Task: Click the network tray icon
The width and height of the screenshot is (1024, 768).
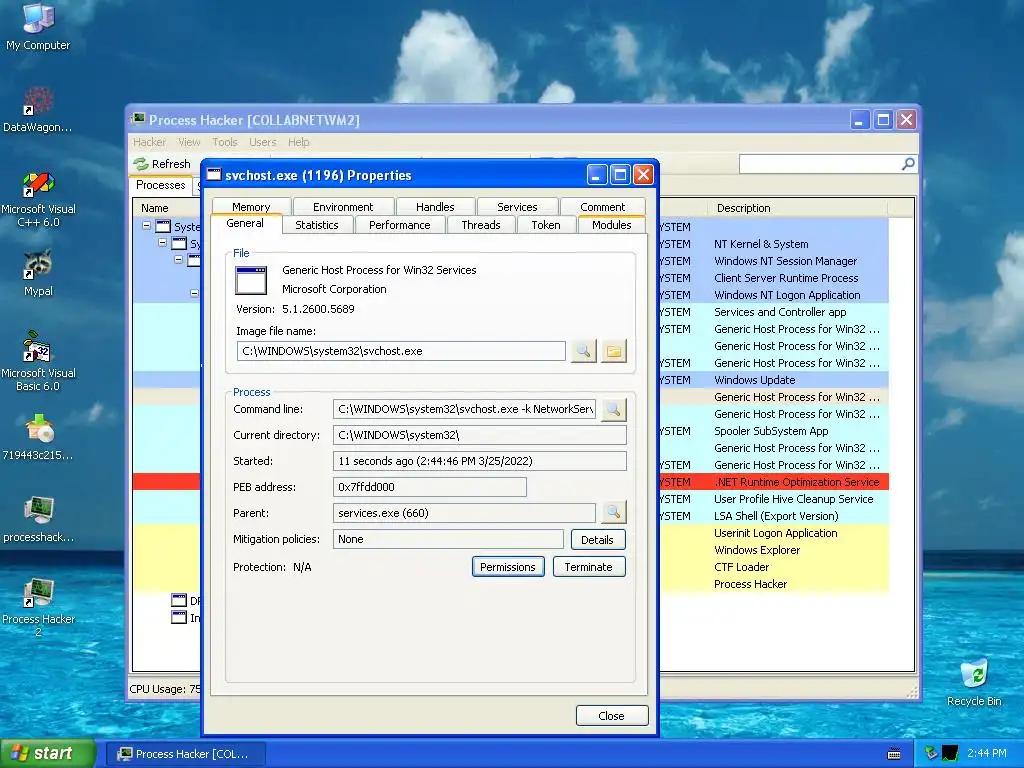Action: 931,754
